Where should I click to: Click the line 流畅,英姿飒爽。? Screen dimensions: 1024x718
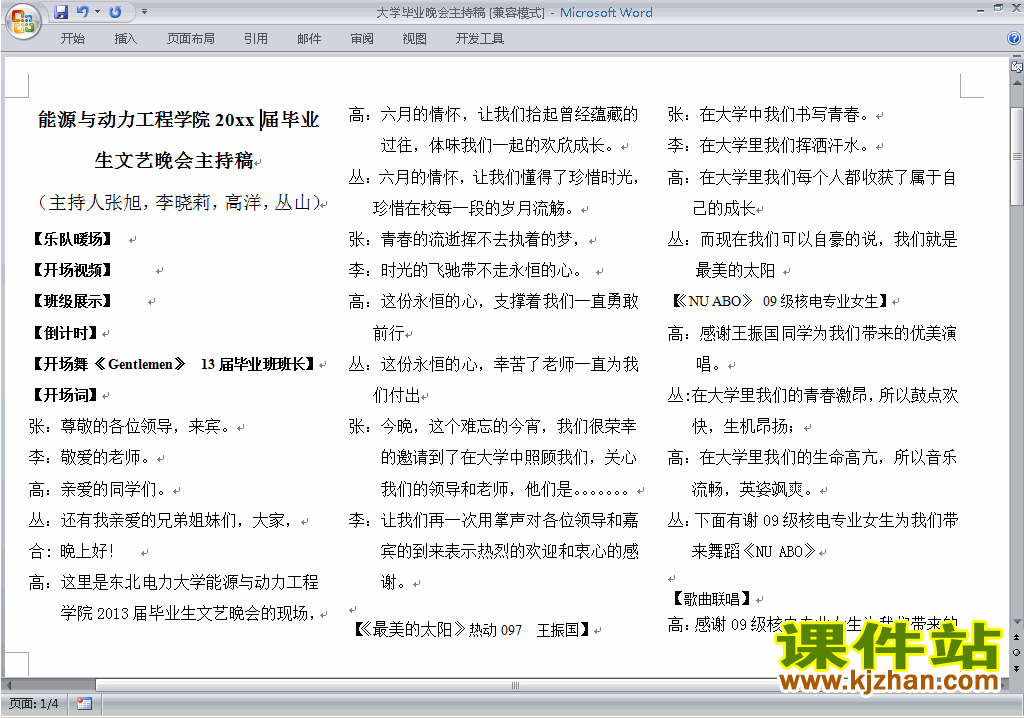[754, 489]
